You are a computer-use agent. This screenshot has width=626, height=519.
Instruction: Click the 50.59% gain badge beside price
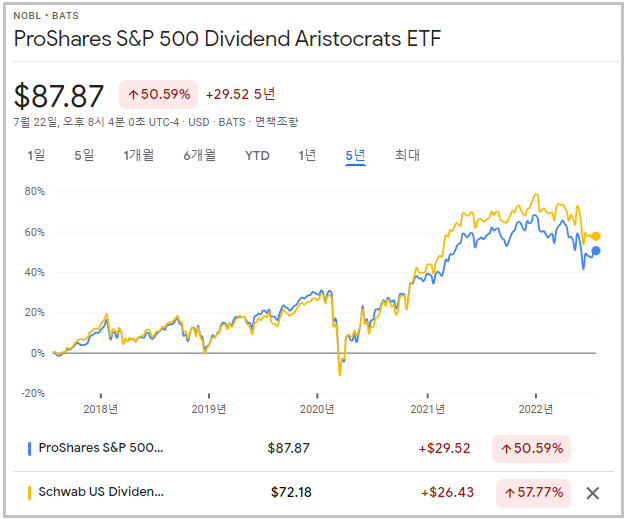click(158, 95)
